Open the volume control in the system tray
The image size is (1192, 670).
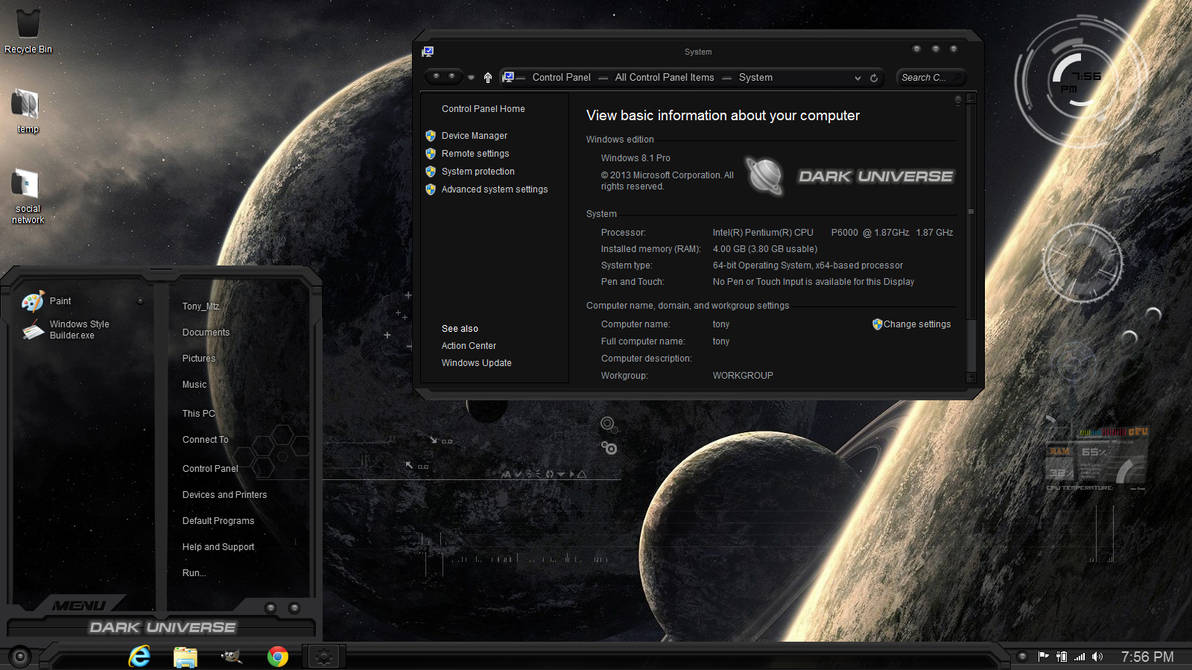[x=1097, y=656]
